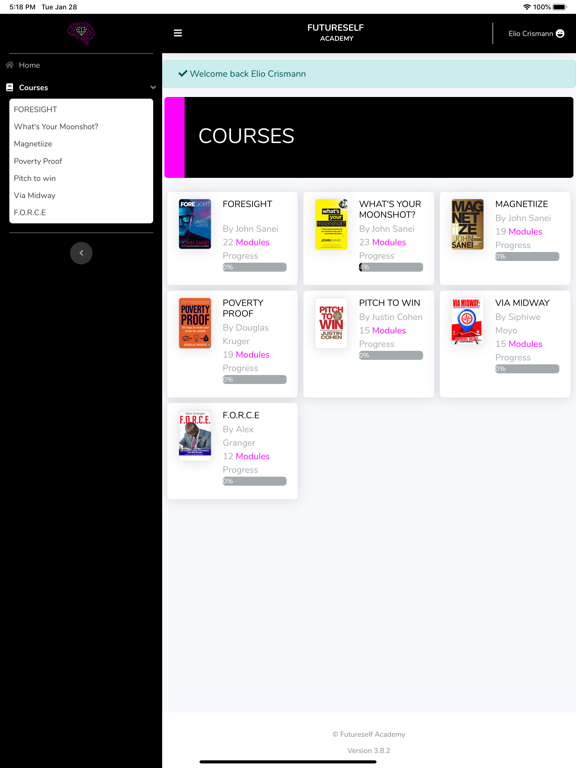Screen dimensions: 576x768
Task: Open the Elio Crismann account menu
Action: (x=536, y=33)
